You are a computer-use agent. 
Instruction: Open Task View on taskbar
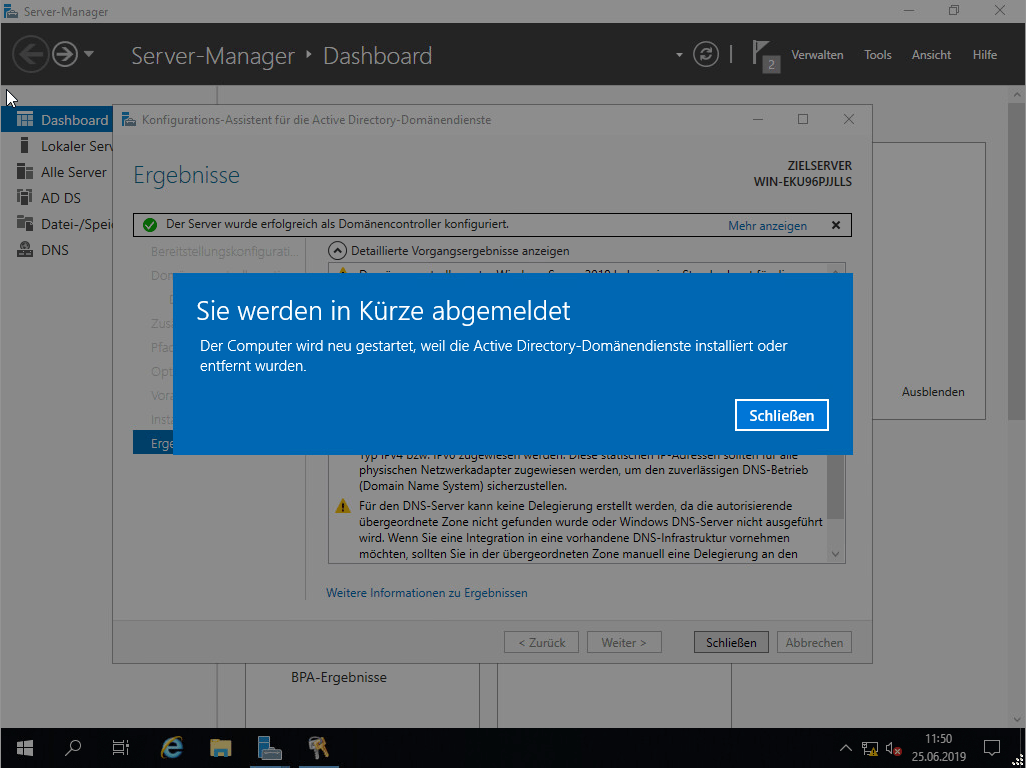click(x=120, y=747)
